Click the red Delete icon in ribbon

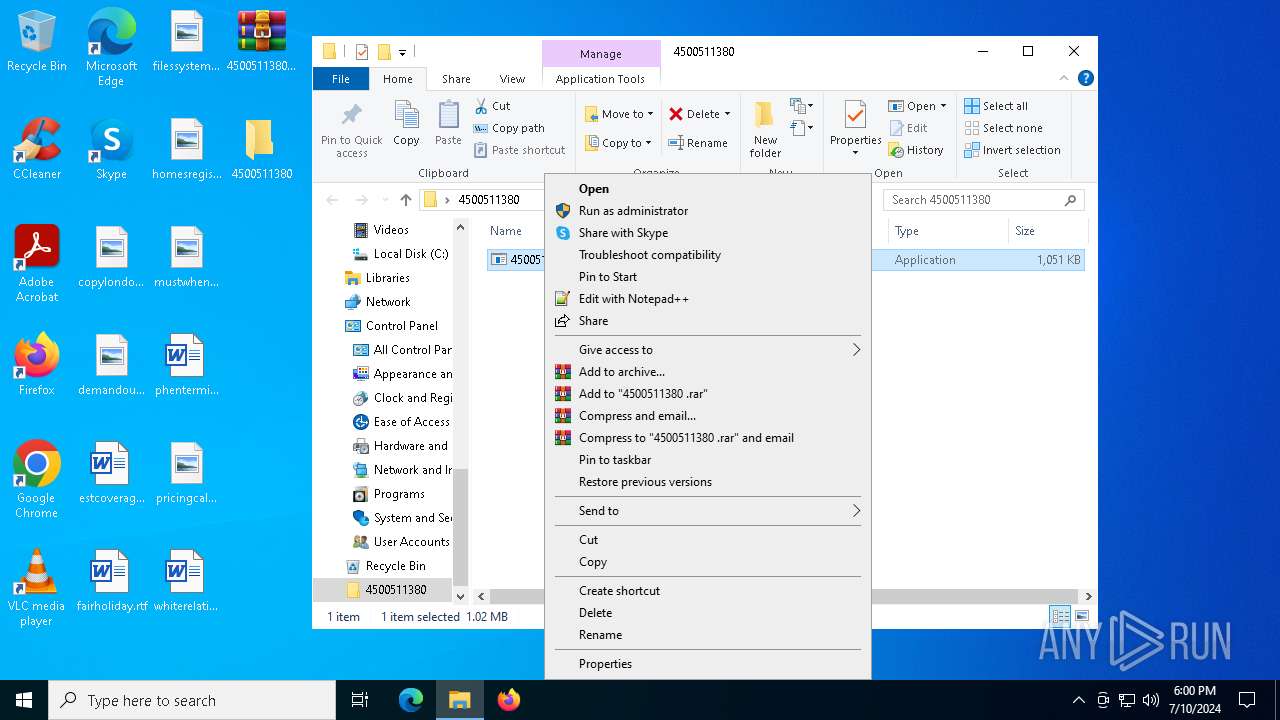676,114
